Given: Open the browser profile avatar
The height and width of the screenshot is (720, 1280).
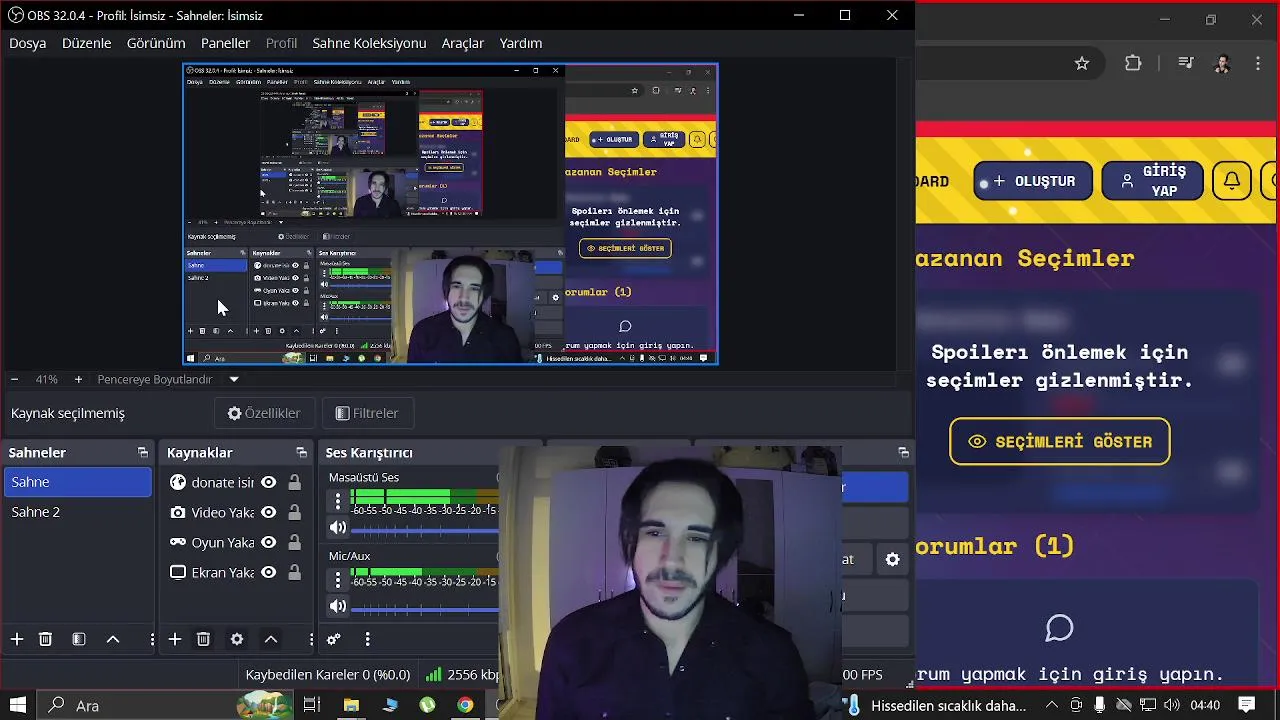Looking at the screenshot, I should 1222,63.
